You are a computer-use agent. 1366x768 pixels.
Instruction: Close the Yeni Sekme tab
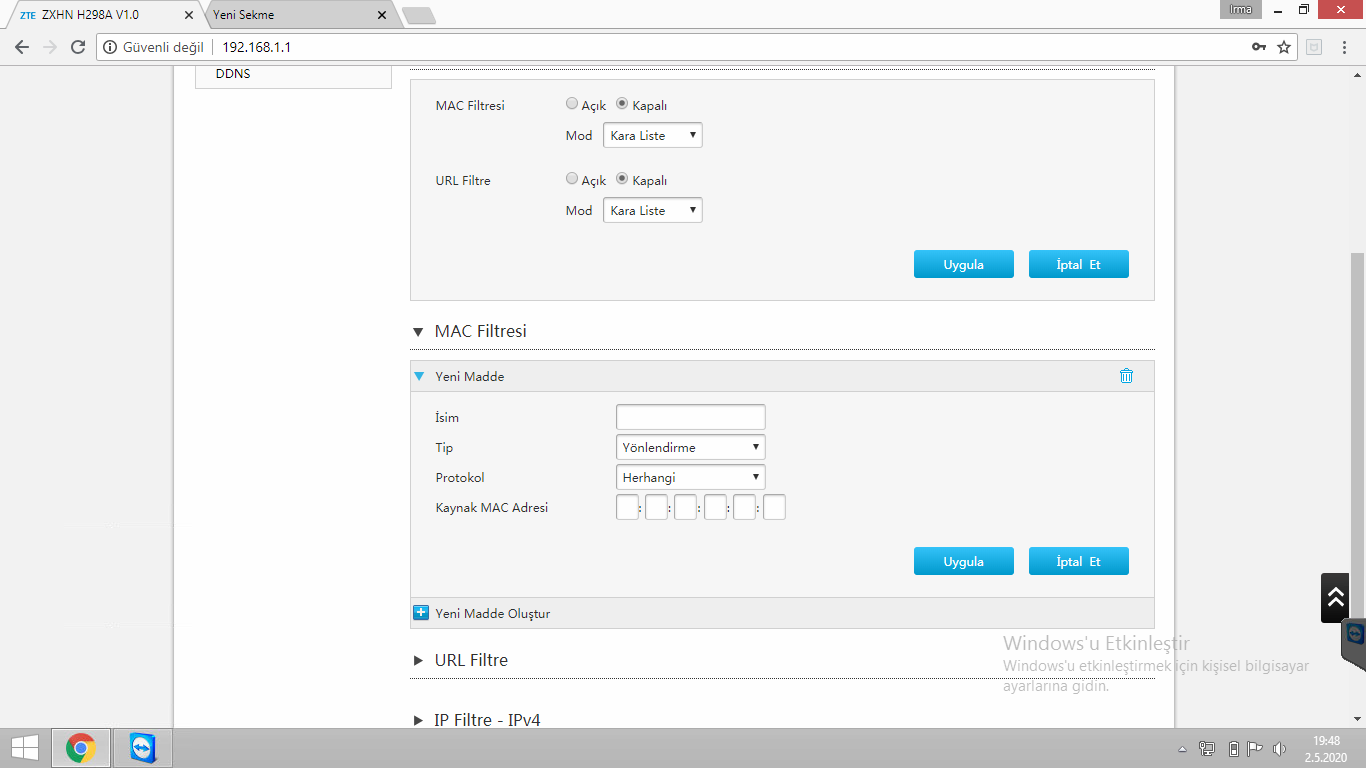pyautogui.click(x=381, y=15)
